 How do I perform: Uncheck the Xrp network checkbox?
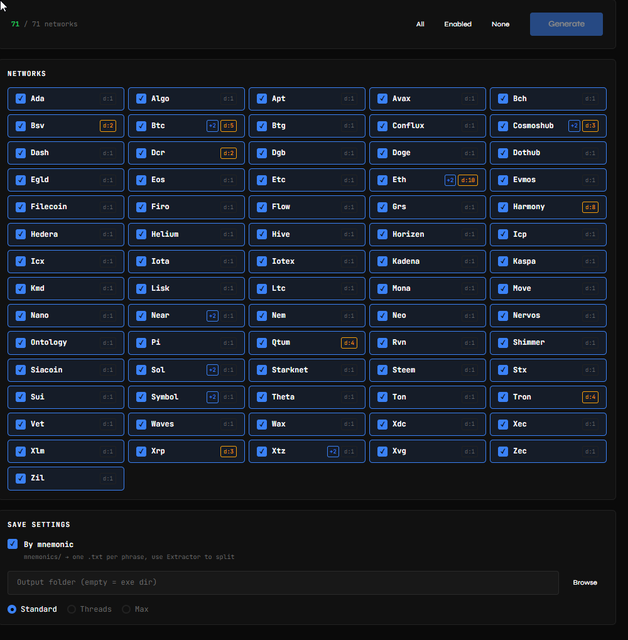pyautogui.click(x=141, y=451)
